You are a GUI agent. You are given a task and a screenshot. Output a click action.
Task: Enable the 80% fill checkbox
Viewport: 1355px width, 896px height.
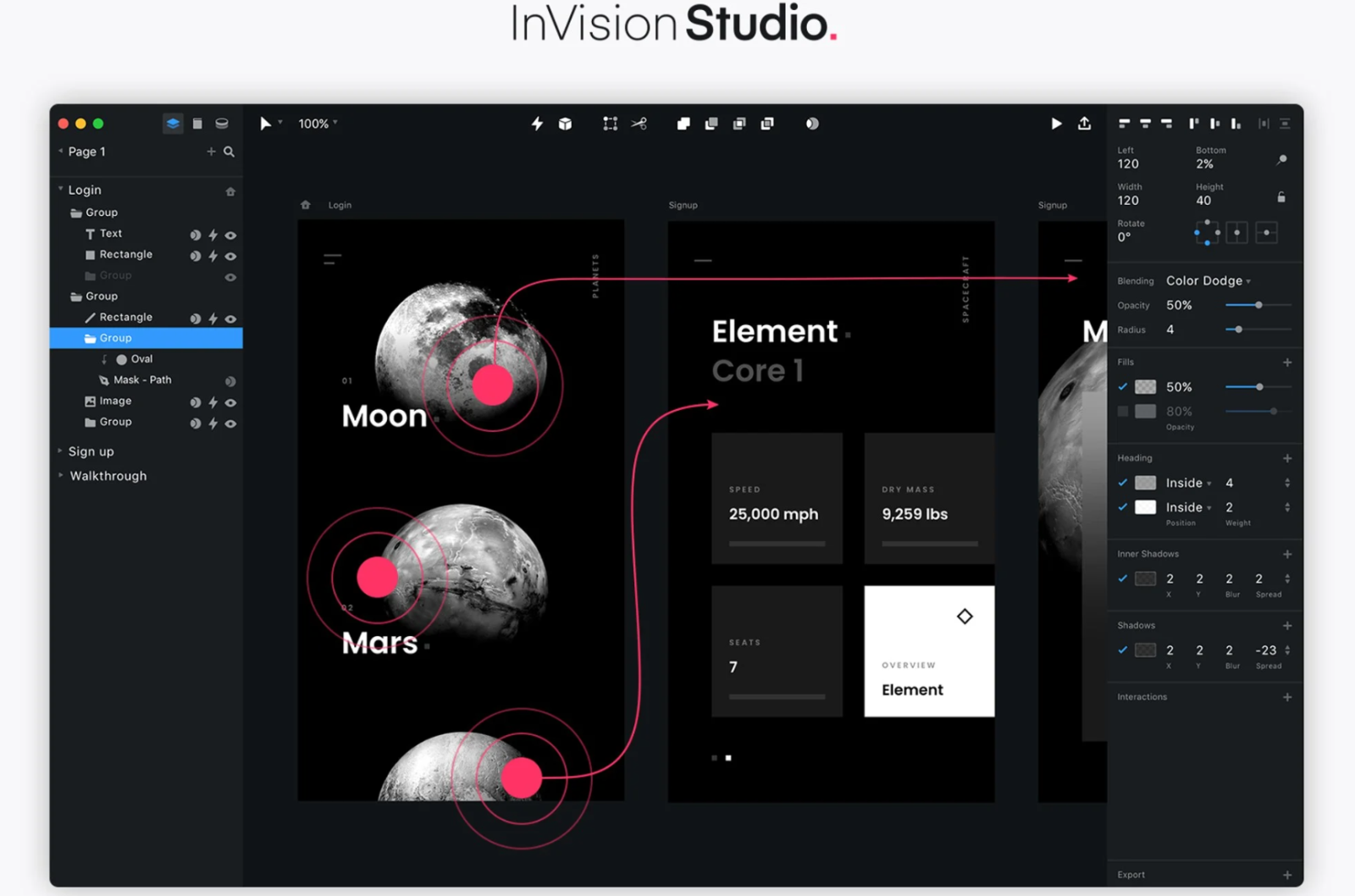coord(1123,412)
